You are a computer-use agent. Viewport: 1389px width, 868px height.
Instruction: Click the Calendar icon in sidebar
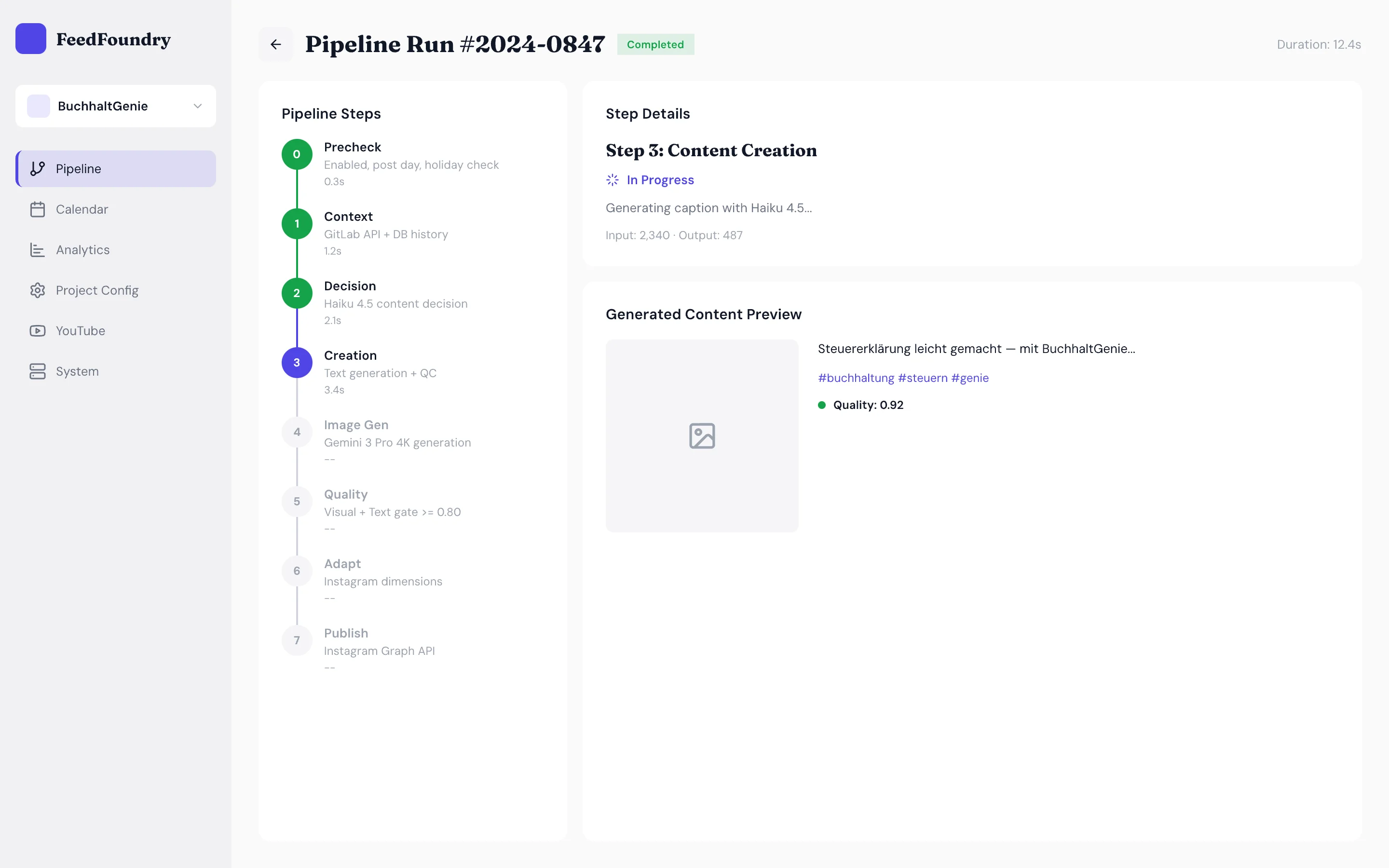(37, 210)
